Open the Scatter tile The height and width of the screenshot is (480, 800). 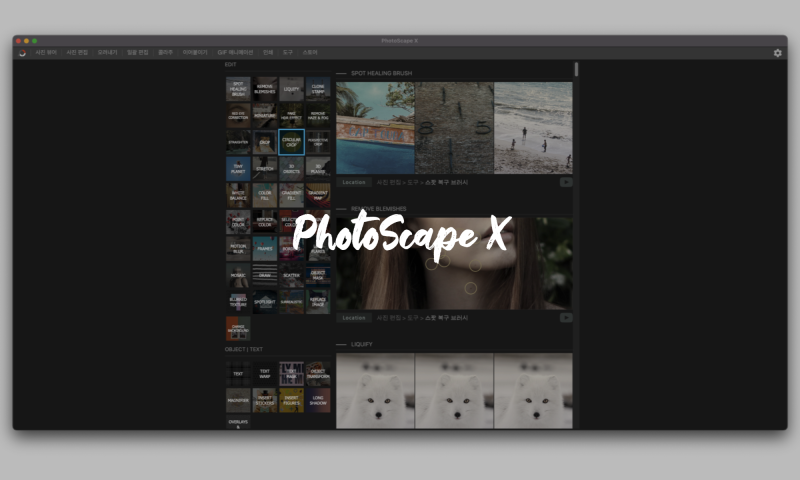click(x=291, y=275)
